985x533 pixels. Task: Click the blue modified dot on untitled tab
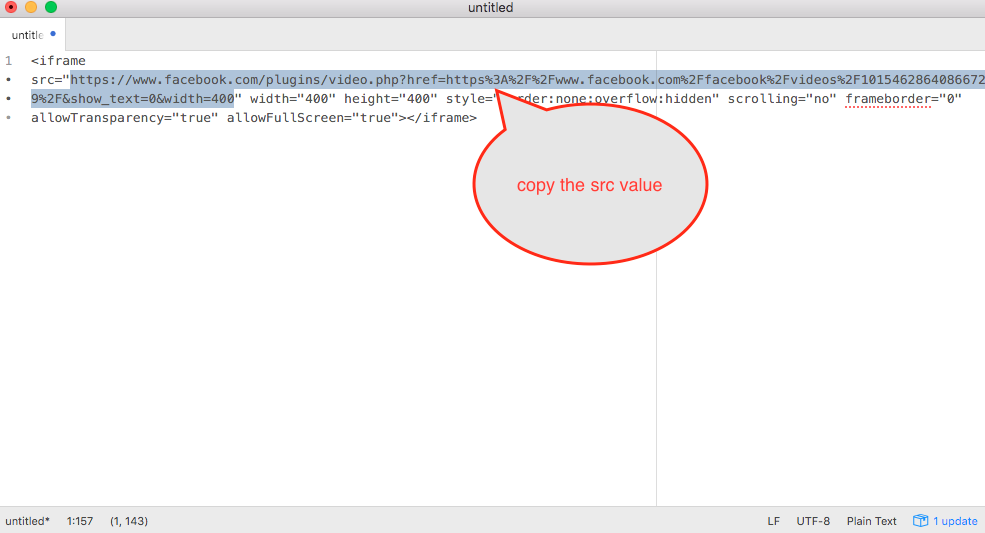coord(53,34)
